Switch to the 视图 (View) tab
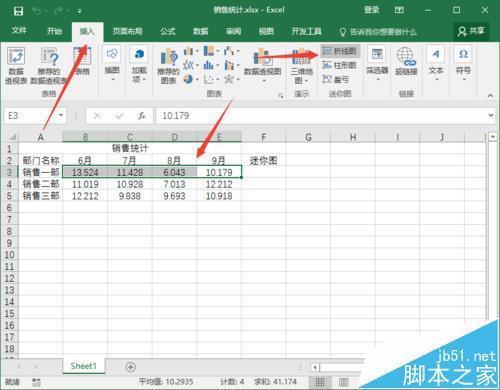 (266, 31)
